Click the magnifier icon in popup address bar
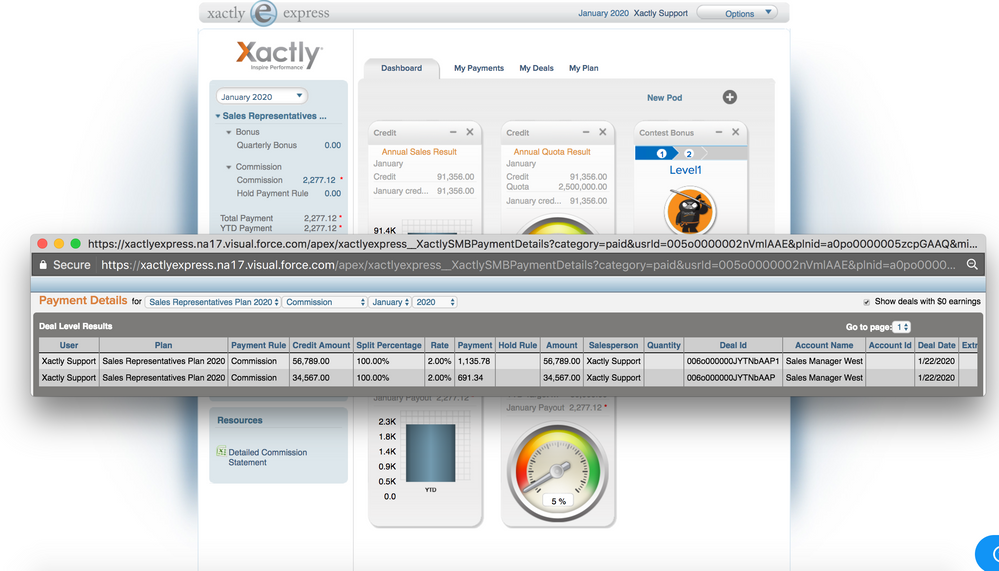The height and width of the screenshot is (571, 999). tap(972, 264)
